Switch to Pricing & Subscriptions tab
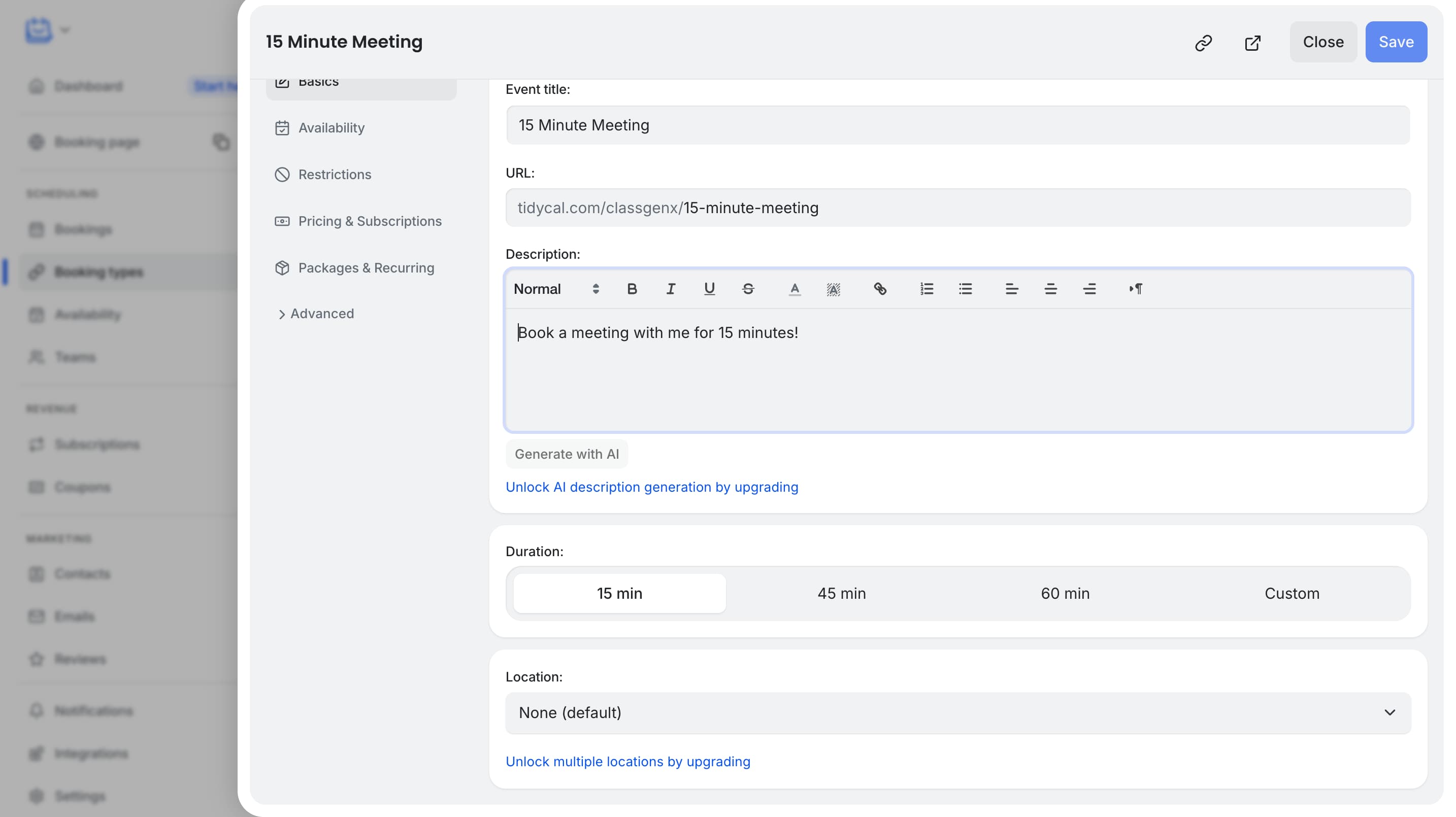1456x817 pixels. [x=361, y=221]
